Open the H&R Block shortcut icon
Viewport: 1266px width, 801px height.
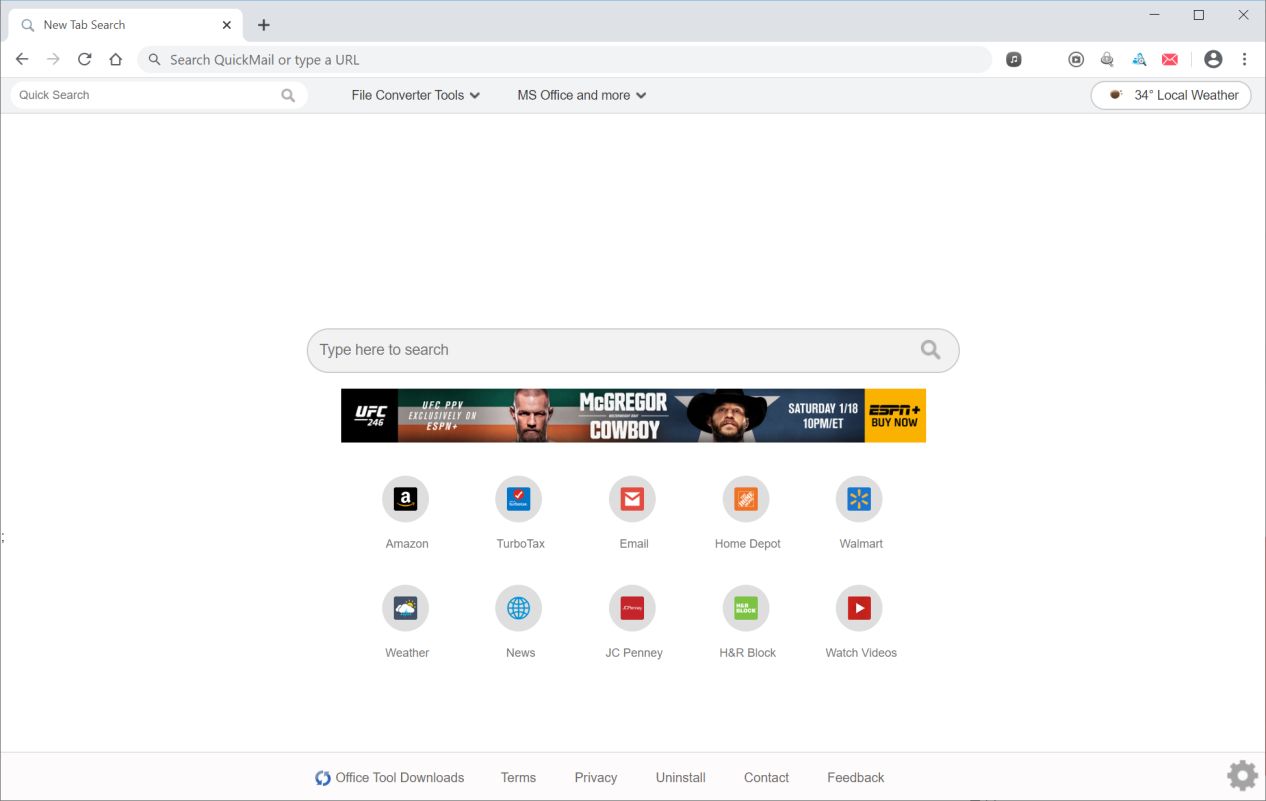746,608
